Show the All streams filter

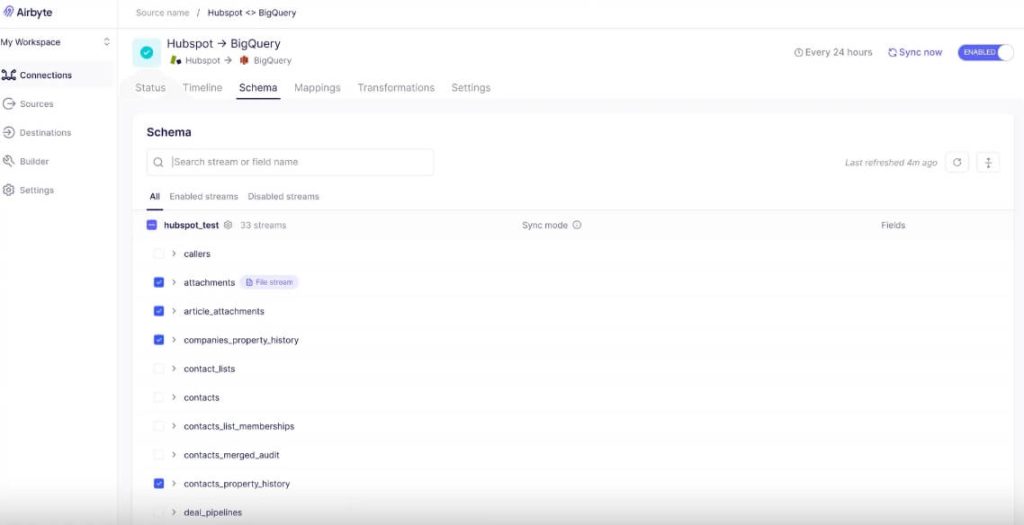coord(155,197)
